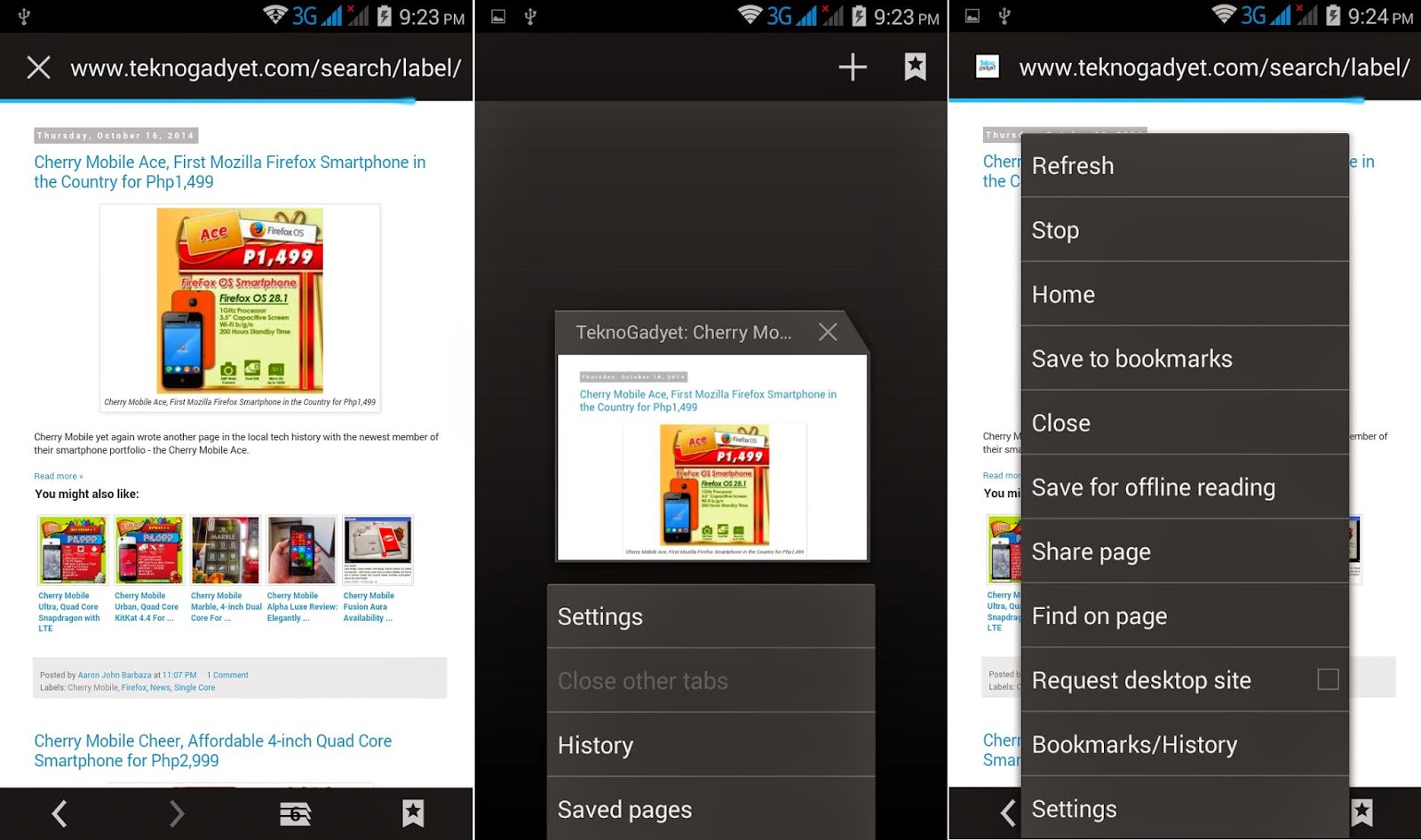The image size is (1421, 840).
Task: Tap the 'Thursday, October 16, 2014' date header in the left screenshot
Action: [x=115, y=136]
